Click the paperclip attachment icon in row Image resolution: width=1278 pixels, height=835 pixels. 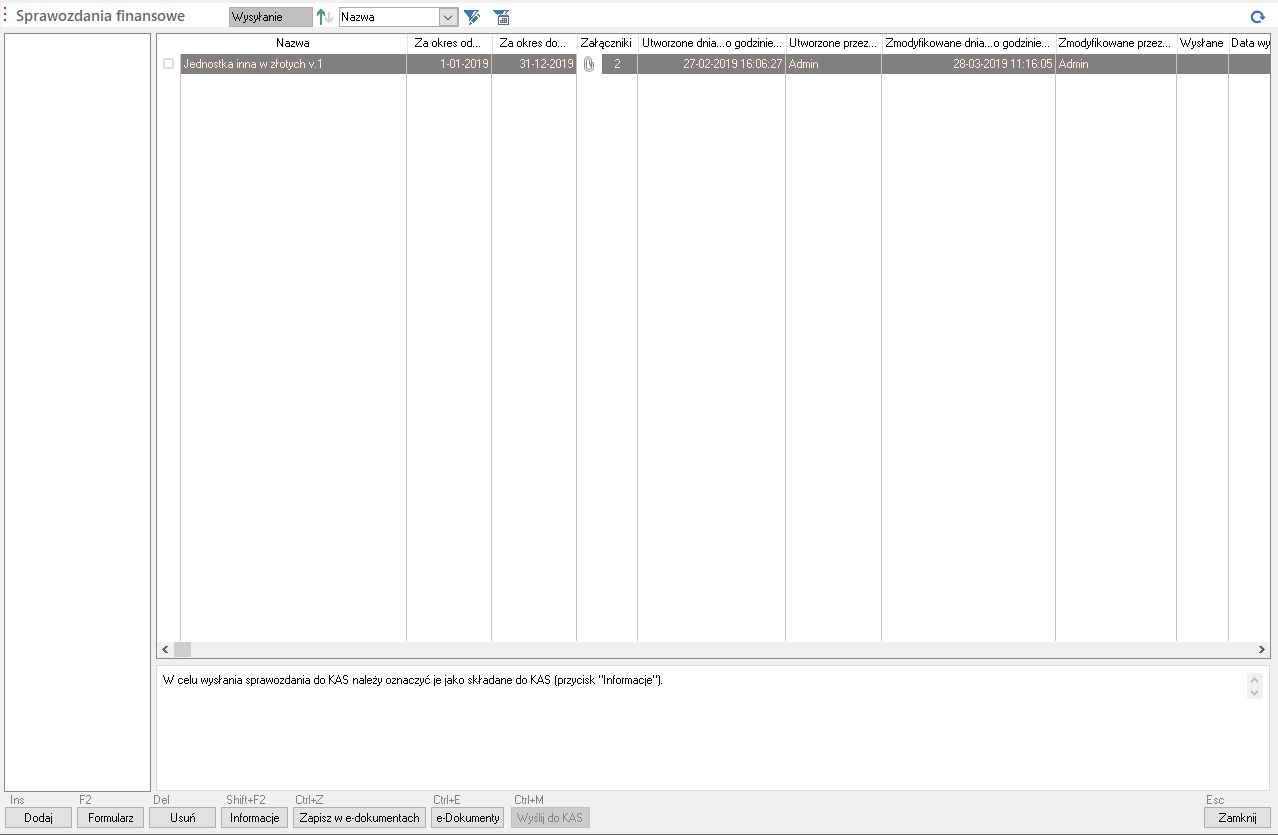[x=589, y=64]
